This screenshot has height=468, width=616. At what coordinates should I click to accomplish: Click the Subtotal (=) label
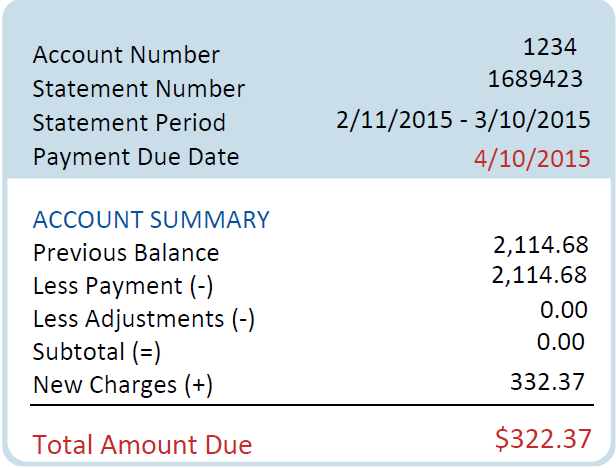(97, 352)
